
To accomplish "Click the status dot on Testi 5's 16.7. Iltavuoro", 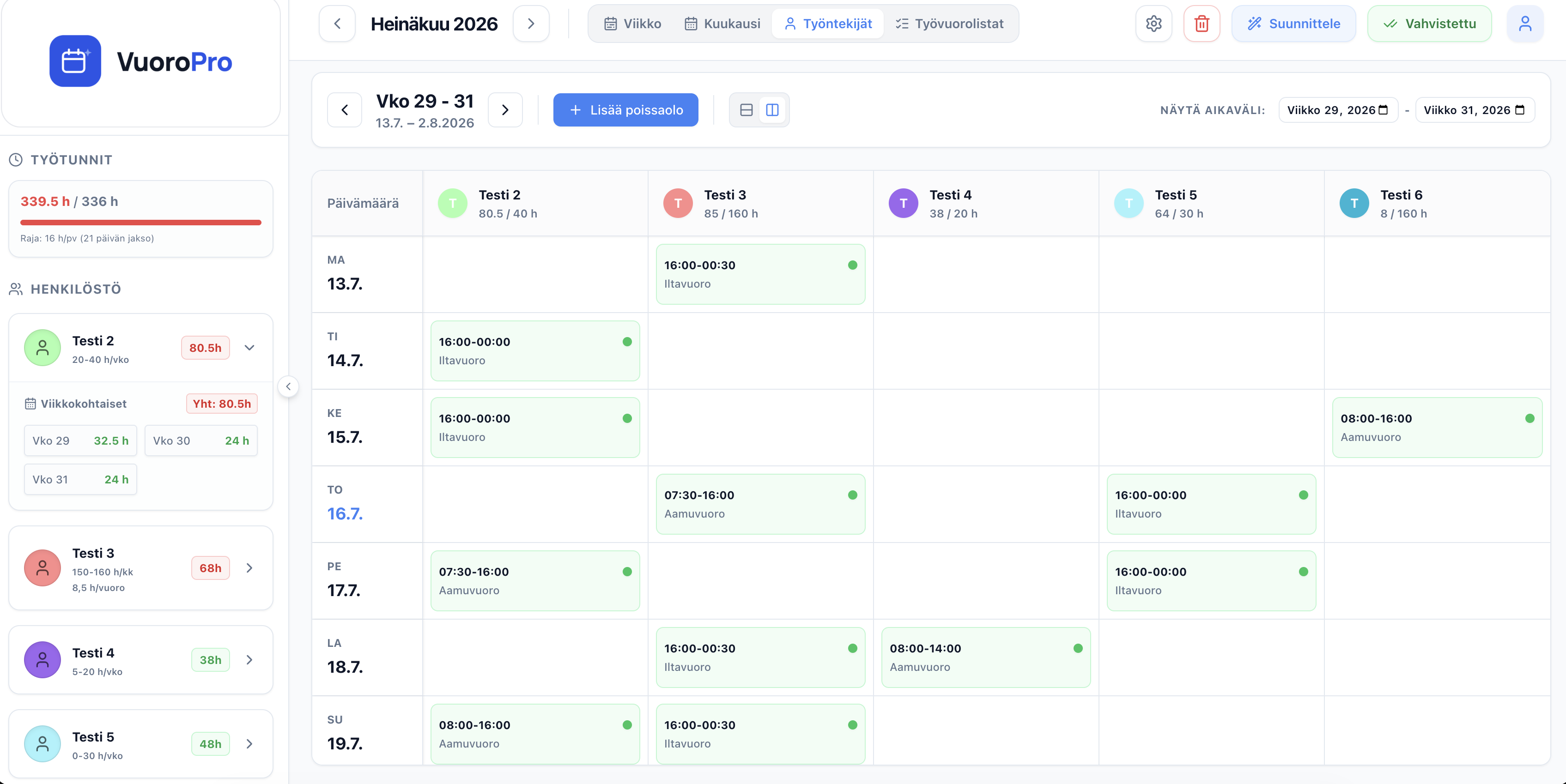I will (x=1303, y=495).
